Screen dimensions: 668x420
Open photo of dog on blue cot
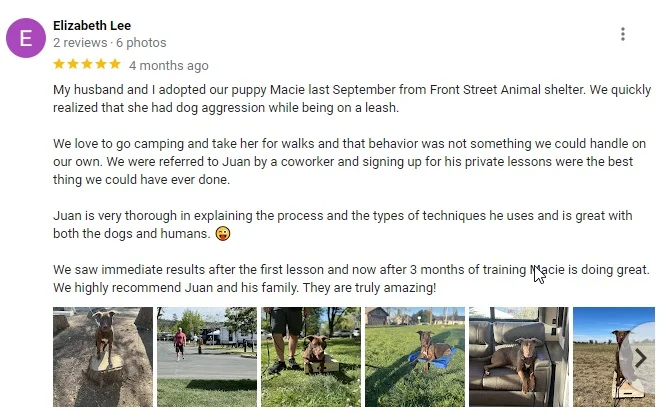415,356
